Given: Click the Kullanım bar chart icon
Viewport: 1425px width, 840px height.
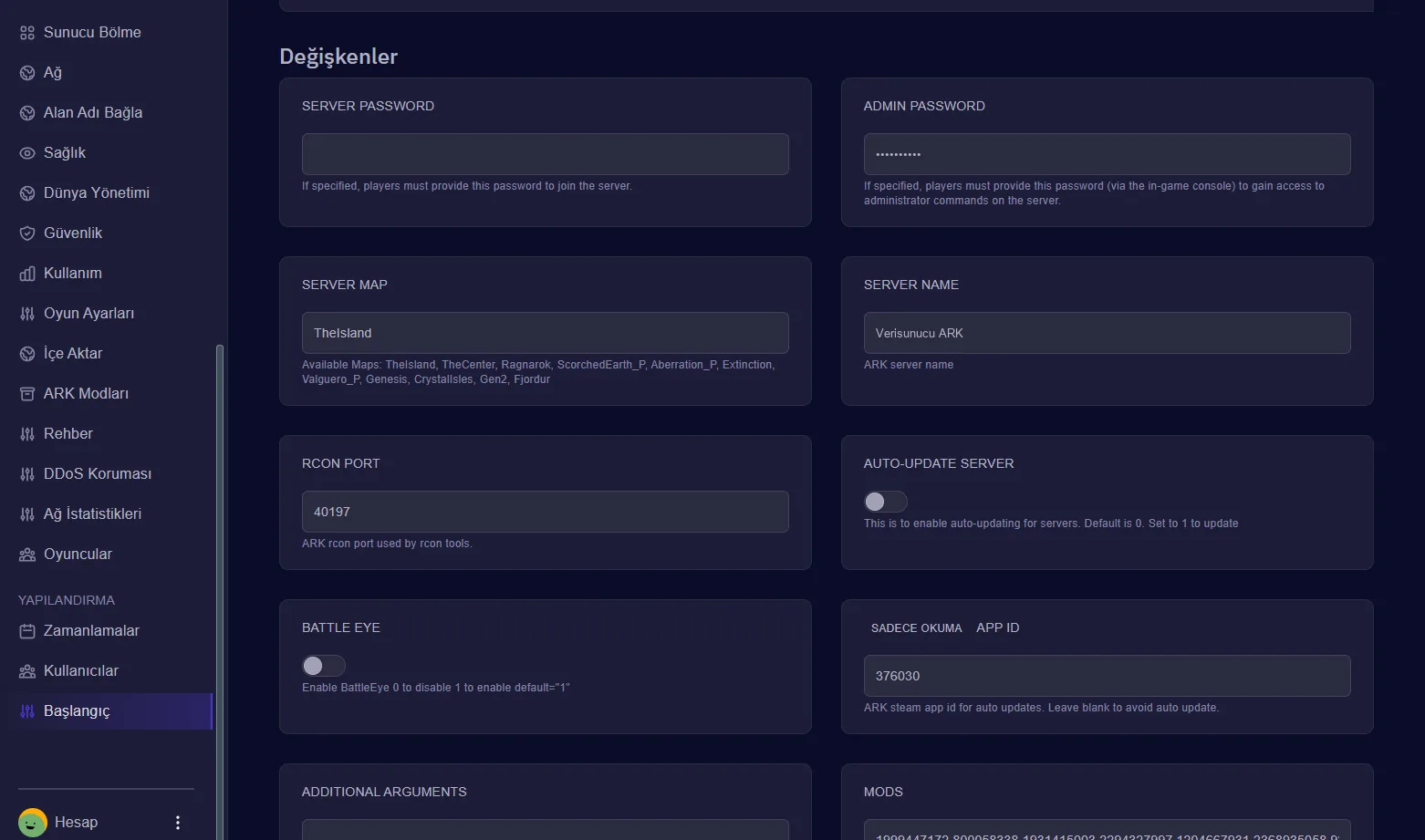Looking at the screenshot, I should point(27,274).
